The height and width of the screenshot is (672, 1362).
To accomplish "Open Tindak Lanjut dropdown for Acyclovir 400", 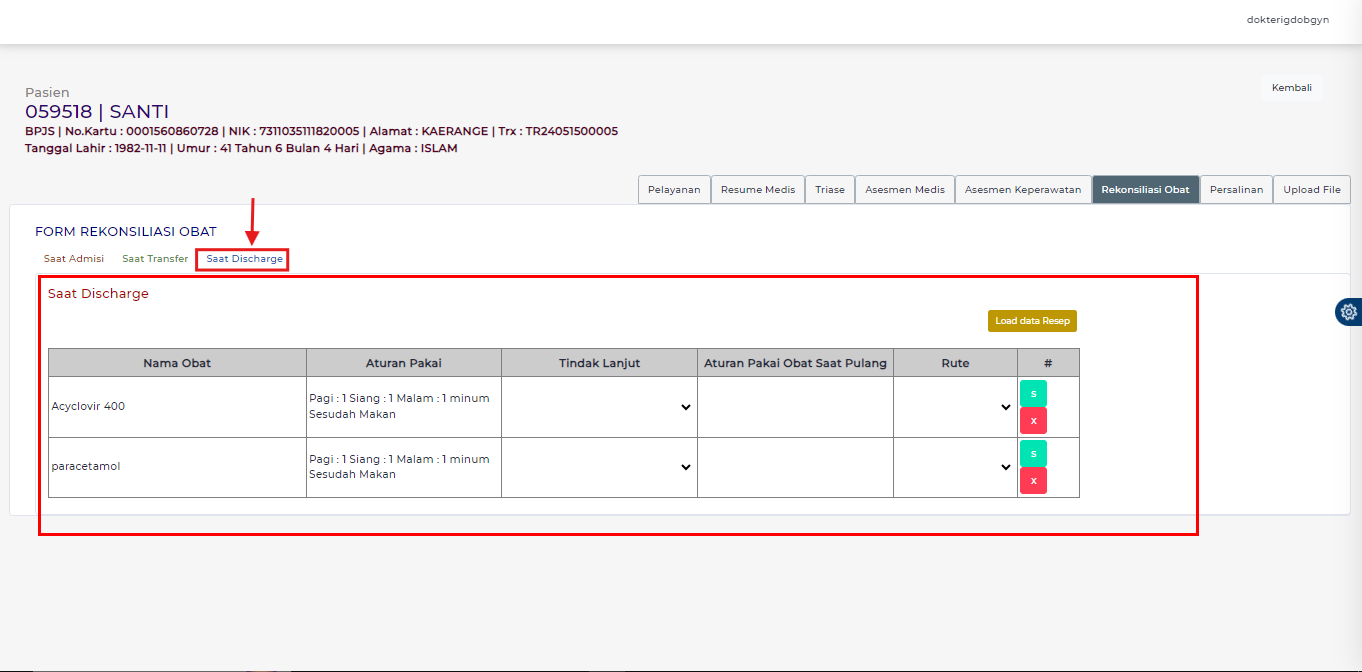I will (x=599, y=407).
